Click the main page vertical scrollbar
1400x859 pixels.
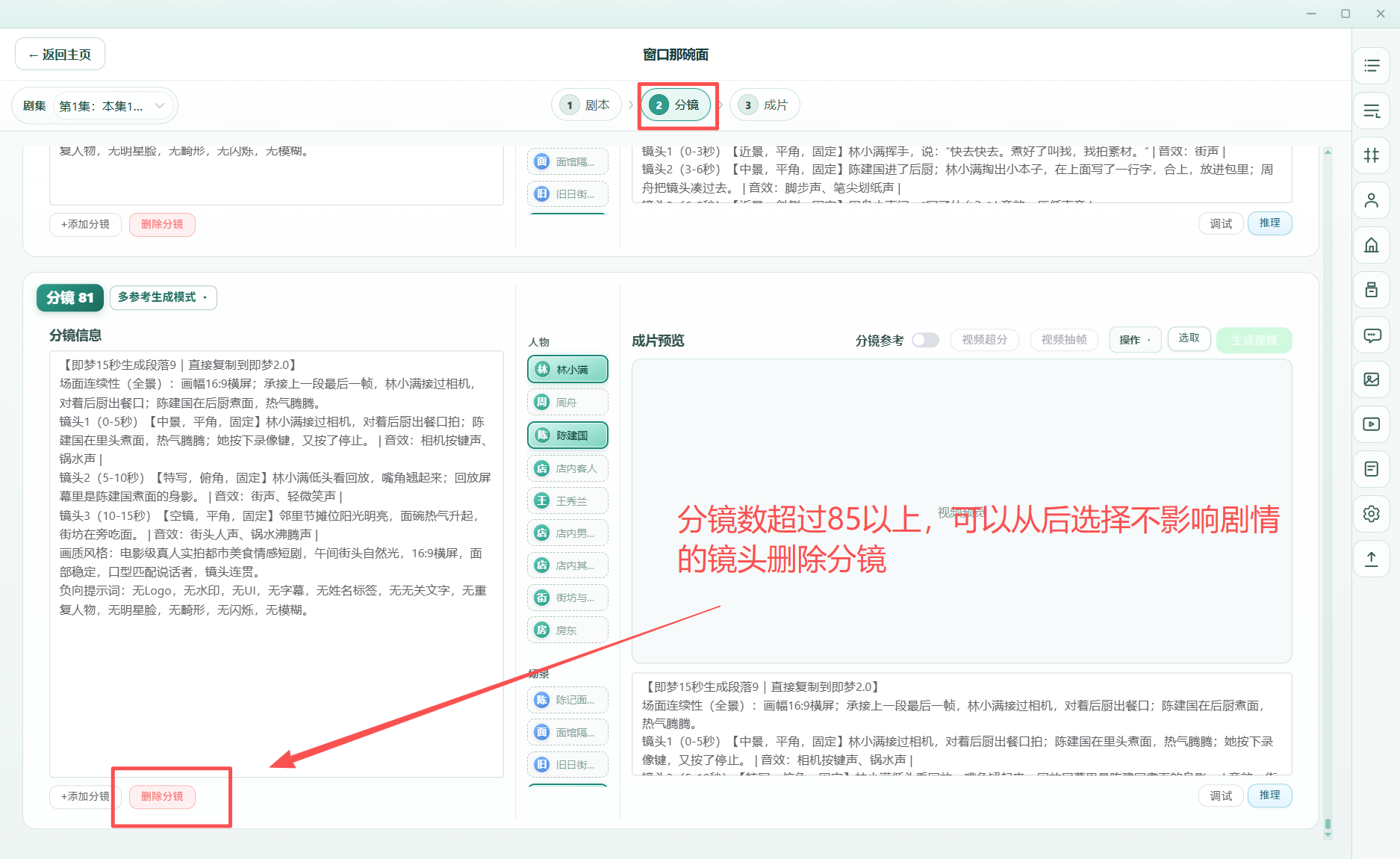coord(1328,493)
